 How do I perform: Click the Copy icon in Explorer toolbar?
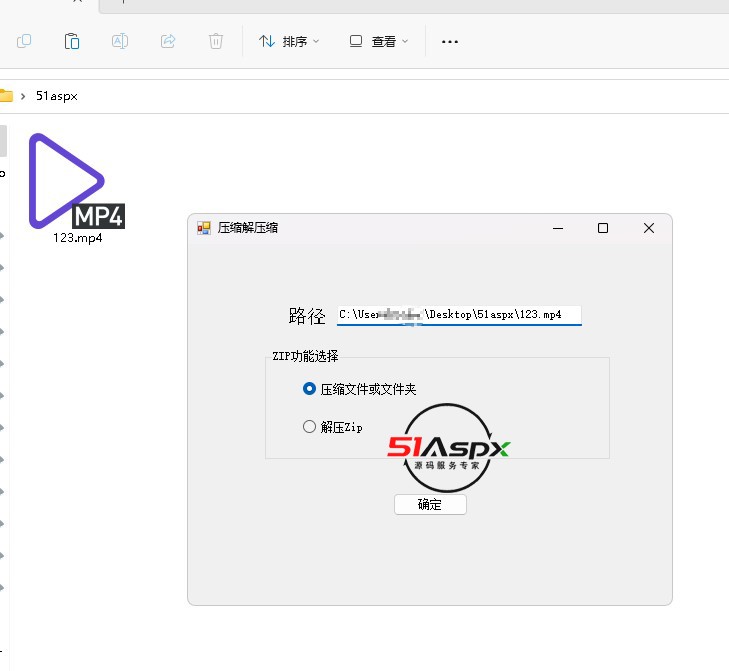24,41
